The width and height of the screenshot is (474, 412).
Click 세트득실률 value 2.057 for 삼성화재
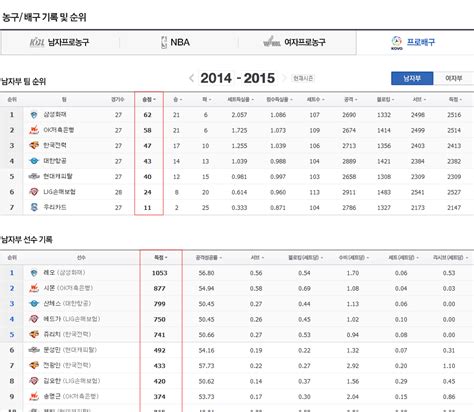[x=239, y=115]
